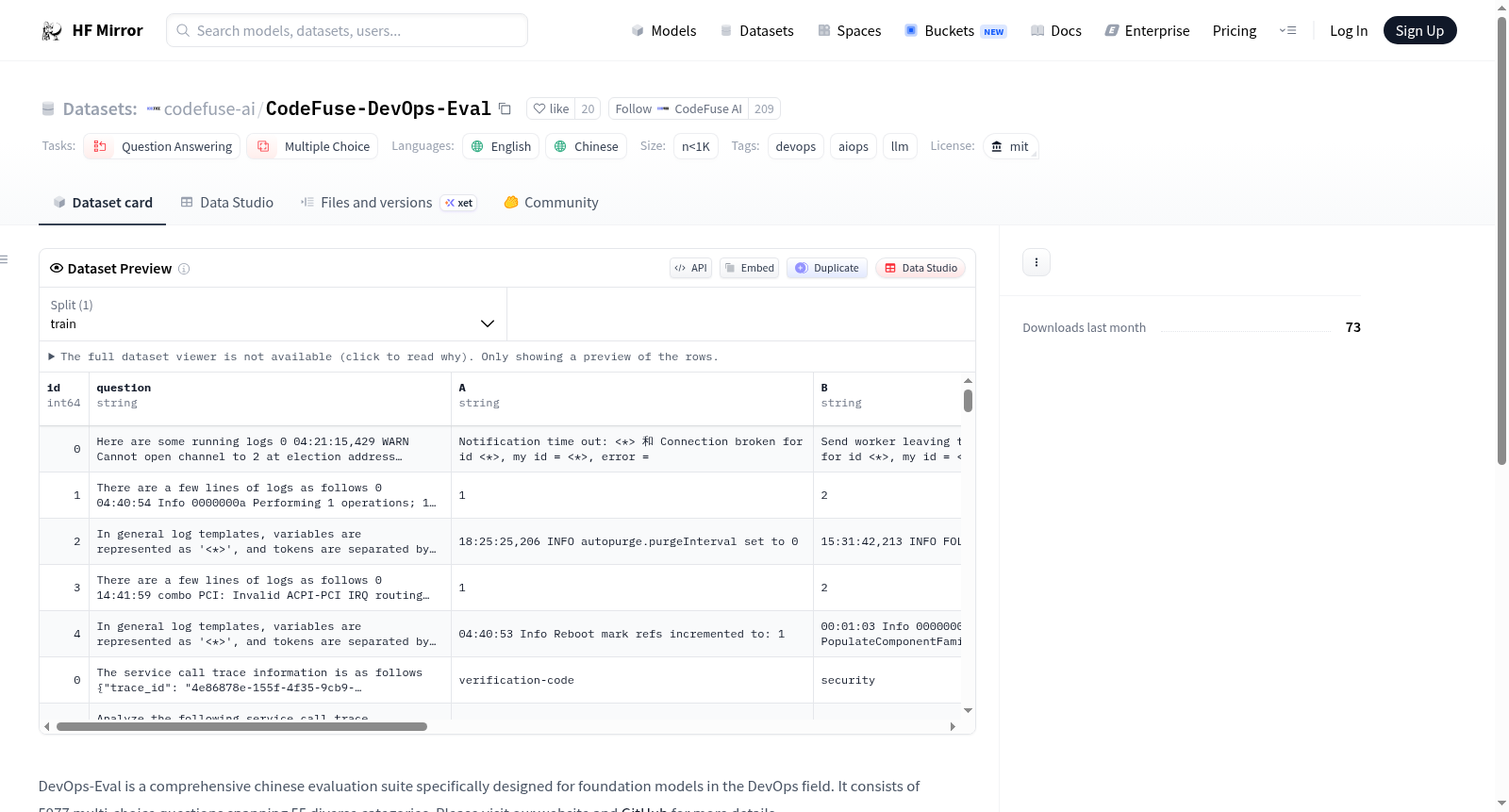Select the Question Answering task tag
The width and height of the screenshot is (1509, 812).
tap(162, 146)
